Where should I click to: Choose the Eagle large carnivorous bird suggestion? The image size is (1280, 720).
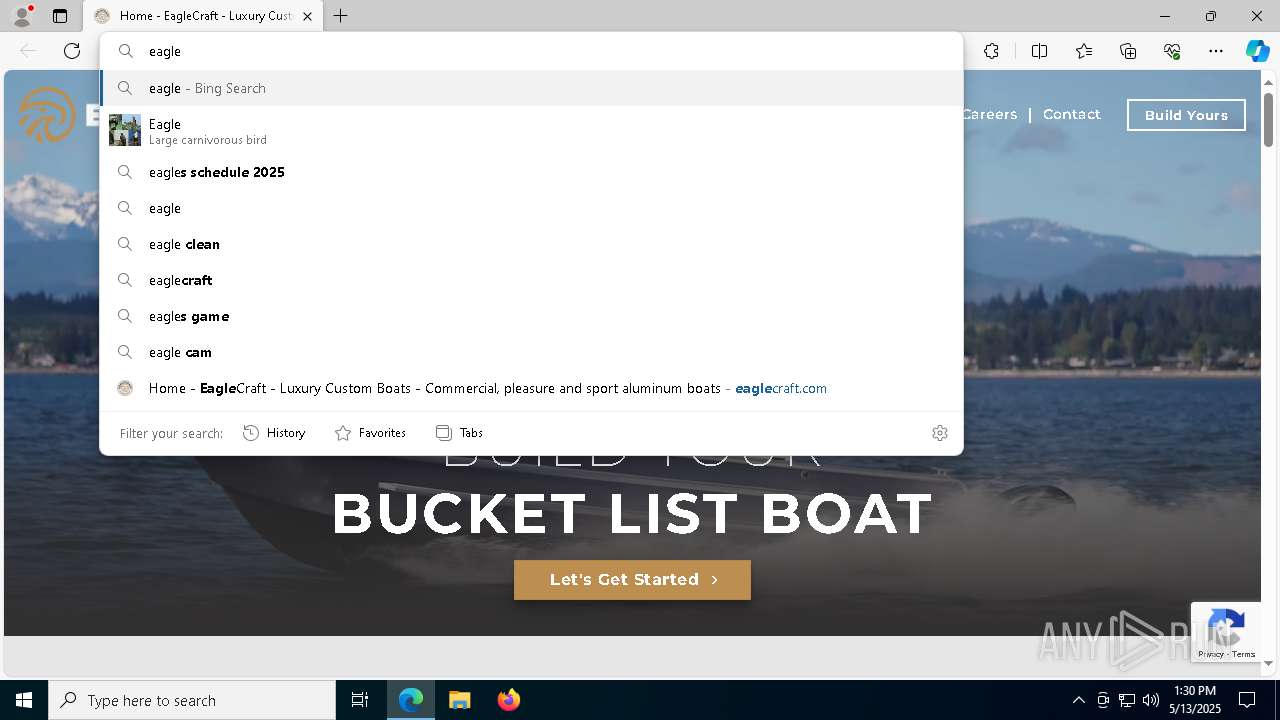[532, 130]
